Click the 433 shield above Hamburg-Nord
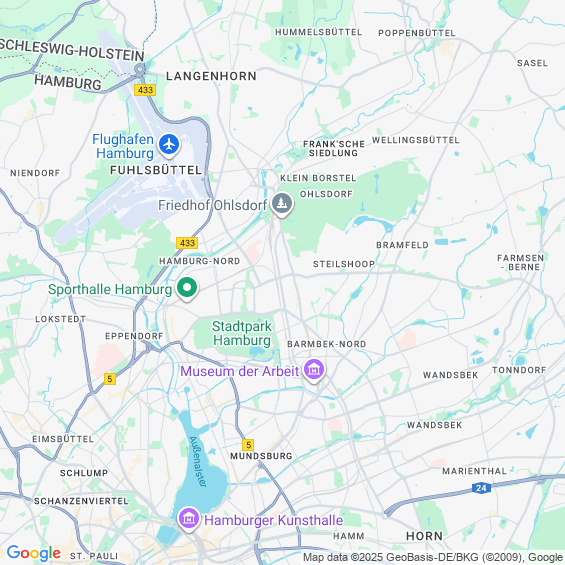 tap(187, 243)
